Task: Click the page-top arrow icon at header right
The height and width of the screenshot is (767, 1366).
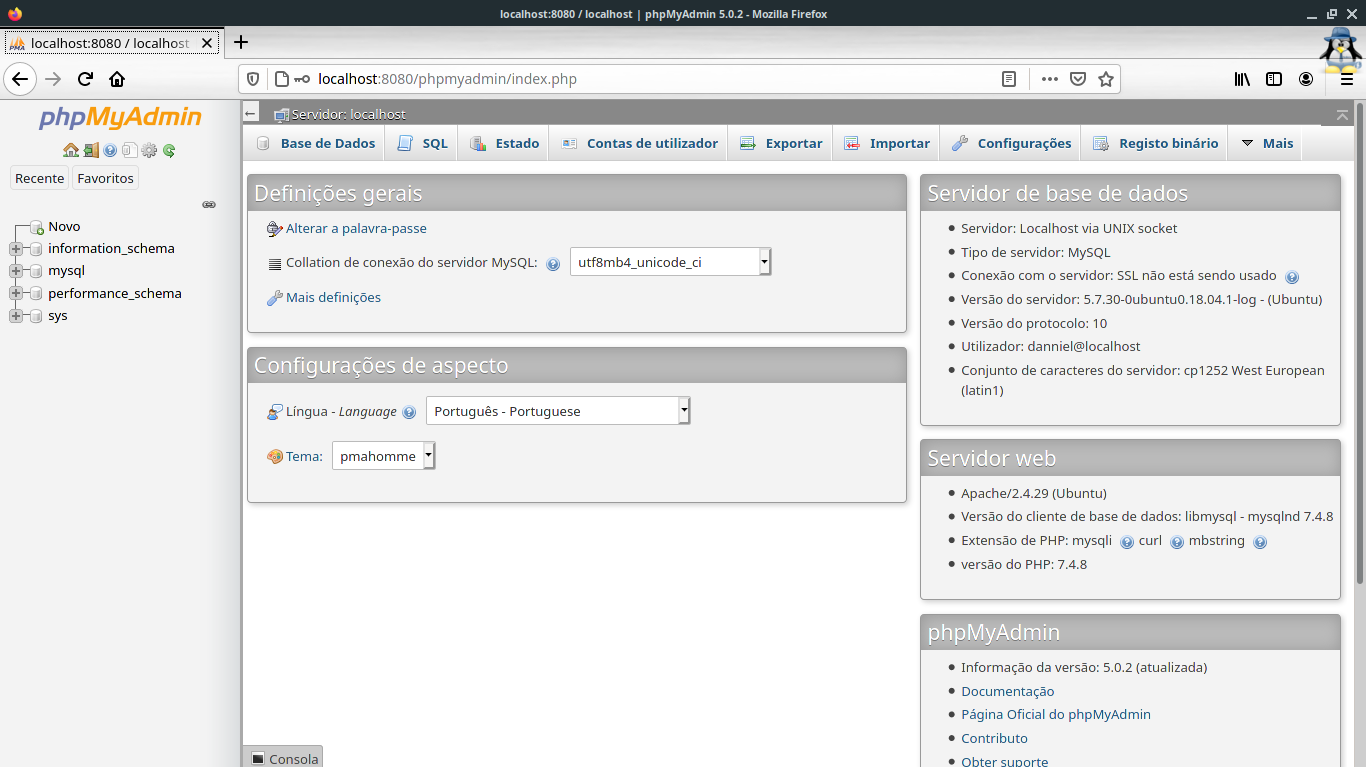Action: (1342, 115)
